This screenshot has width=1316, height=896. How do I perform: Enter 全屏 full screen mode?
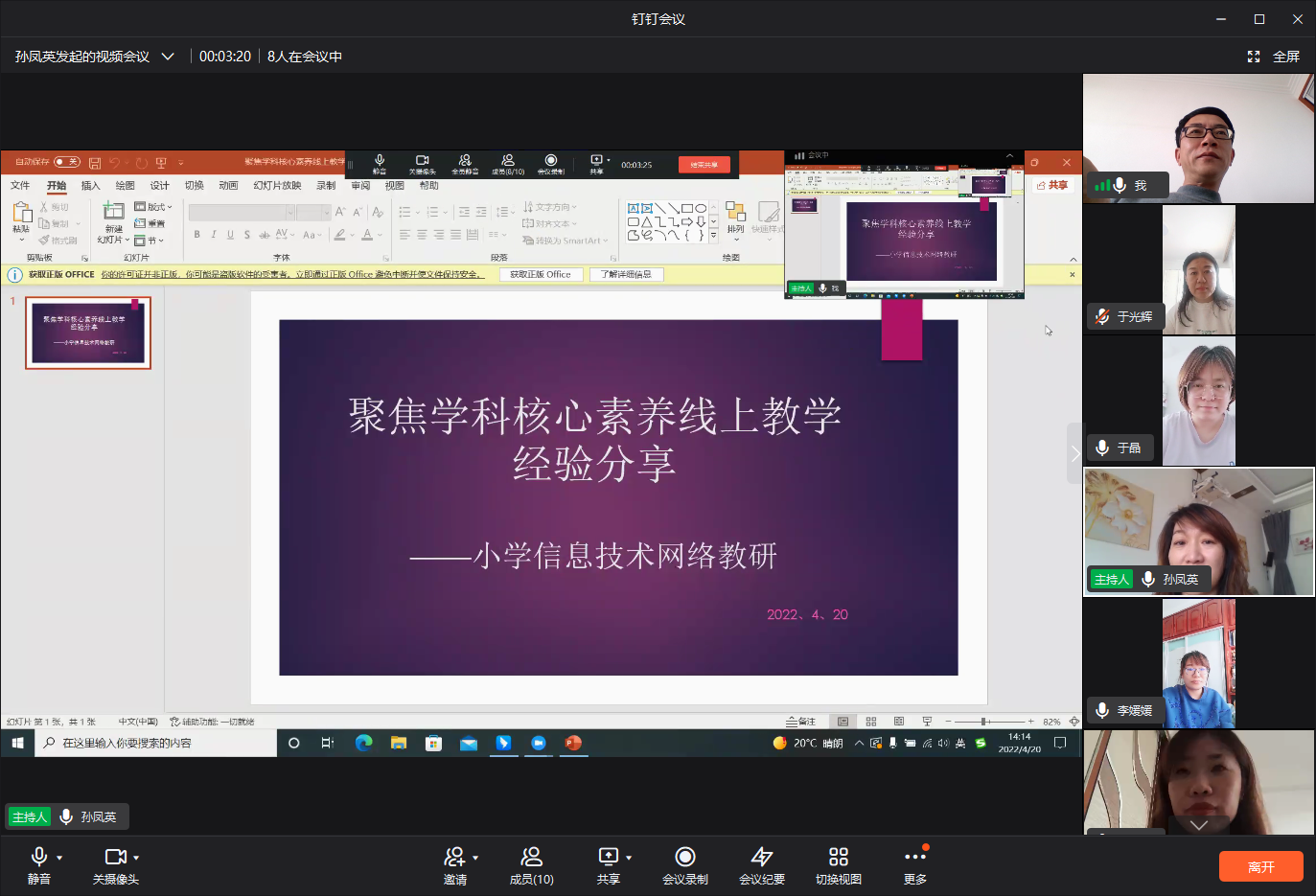point(1273,57)
